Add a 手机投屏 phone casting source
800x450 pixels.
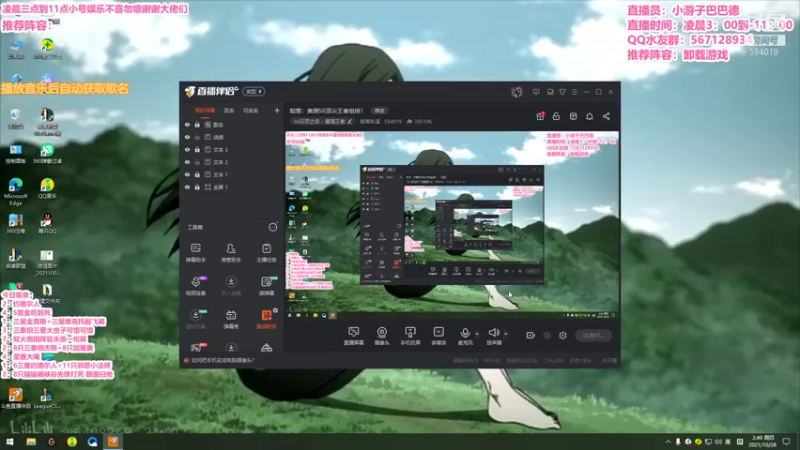(410, 336)
